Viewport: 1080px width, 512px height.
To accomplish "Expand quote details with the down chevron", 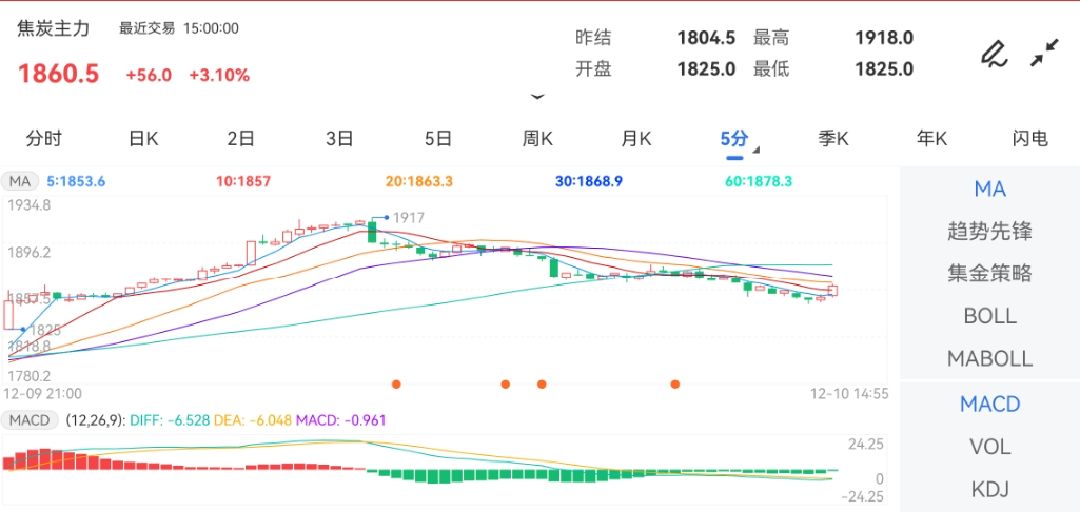I will [538, 97].
